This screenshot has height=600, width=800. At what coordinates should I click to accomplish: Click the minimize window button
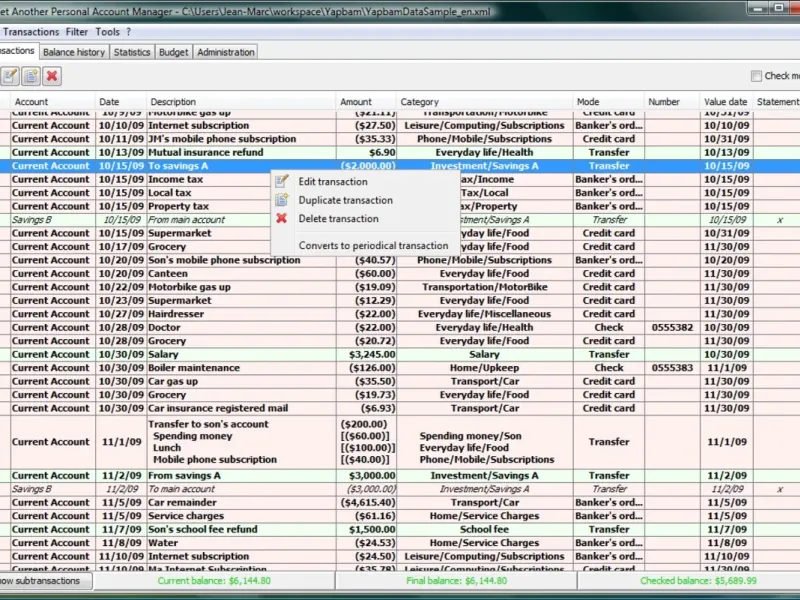click(758, 8)
